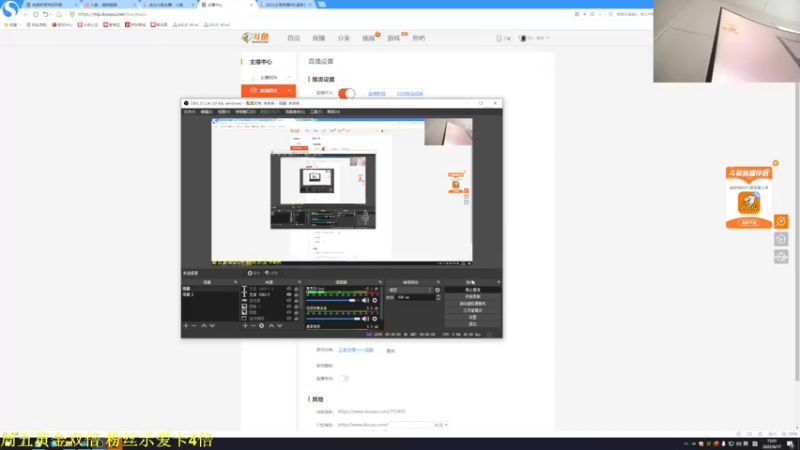Screen dimensions: 800x450
Task: Toggle the grey switch below the game category
Action: tap(343, 379)
